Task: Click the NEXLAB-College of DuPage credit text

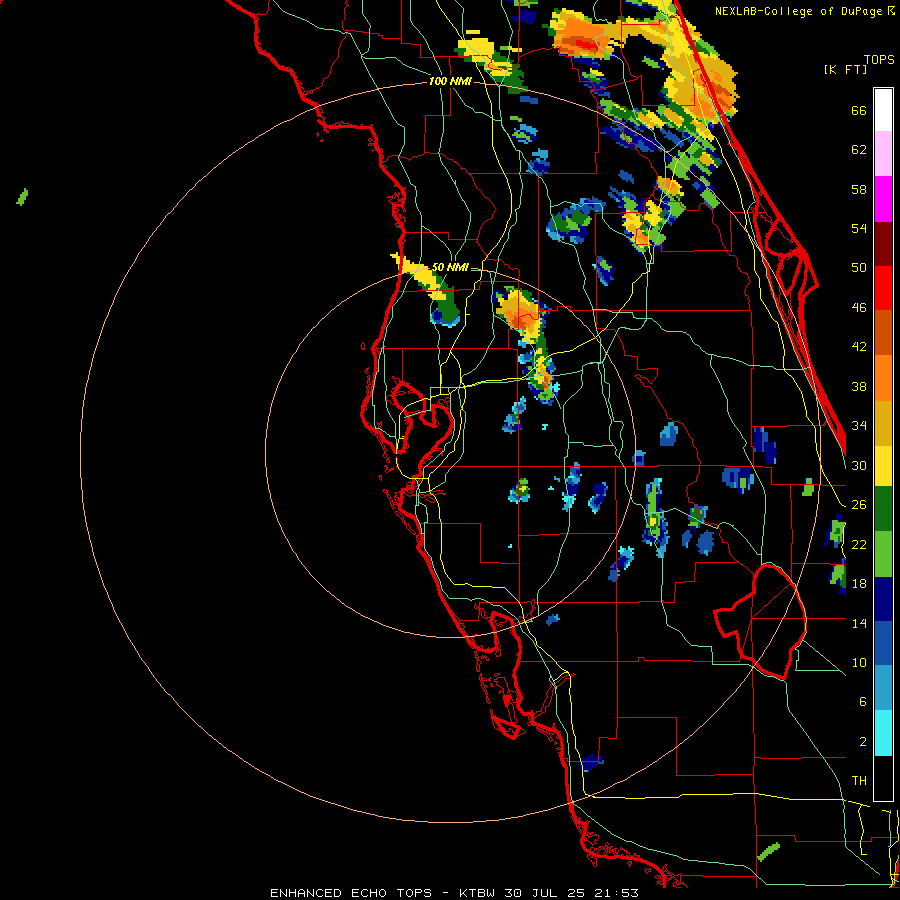Action: 805,11
